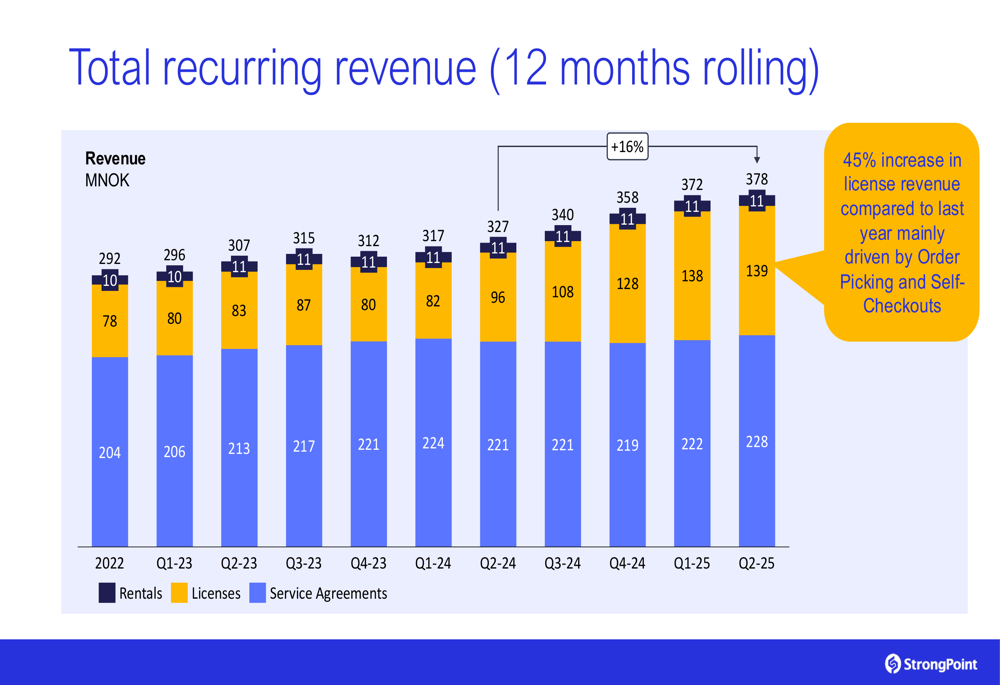Screen dimensions: 1000x685
Task: Select the Q2-25 Licenses segment showing 139
Action: (757, 271)
